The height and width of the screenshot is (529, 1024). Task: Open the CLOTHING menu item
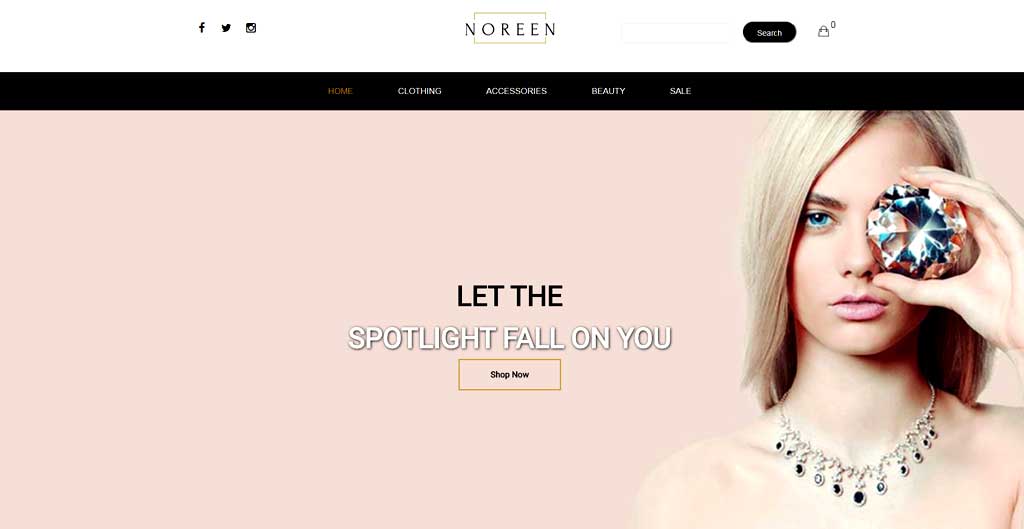point(420,91)
